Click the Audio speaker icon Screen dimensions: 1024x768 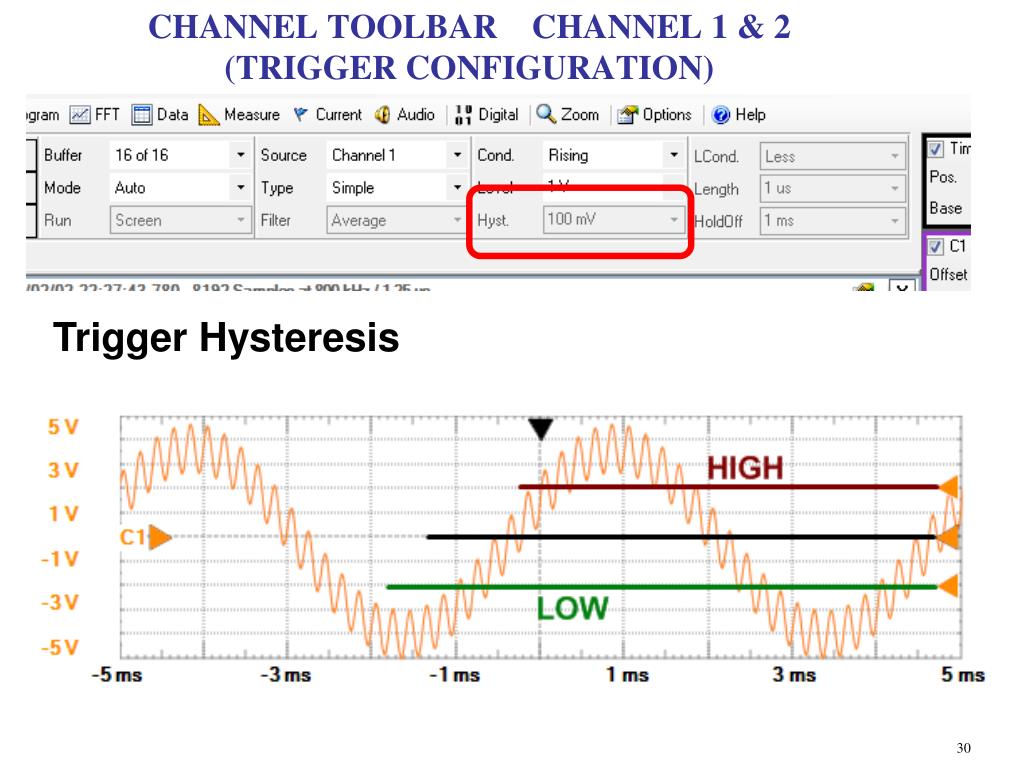(404, 115)
